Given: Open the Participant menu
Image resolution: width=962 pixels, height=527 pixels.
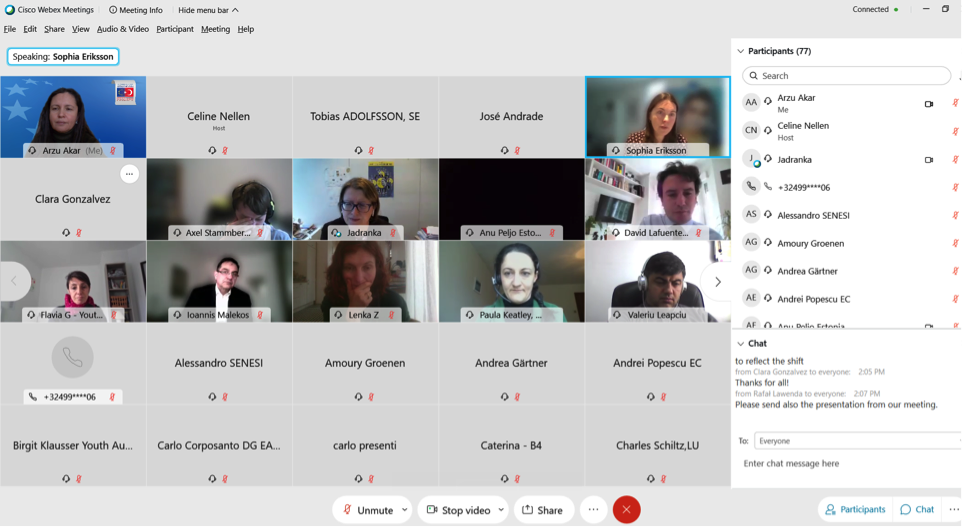Looking at the screenshot, I should (x=175, y=29).
